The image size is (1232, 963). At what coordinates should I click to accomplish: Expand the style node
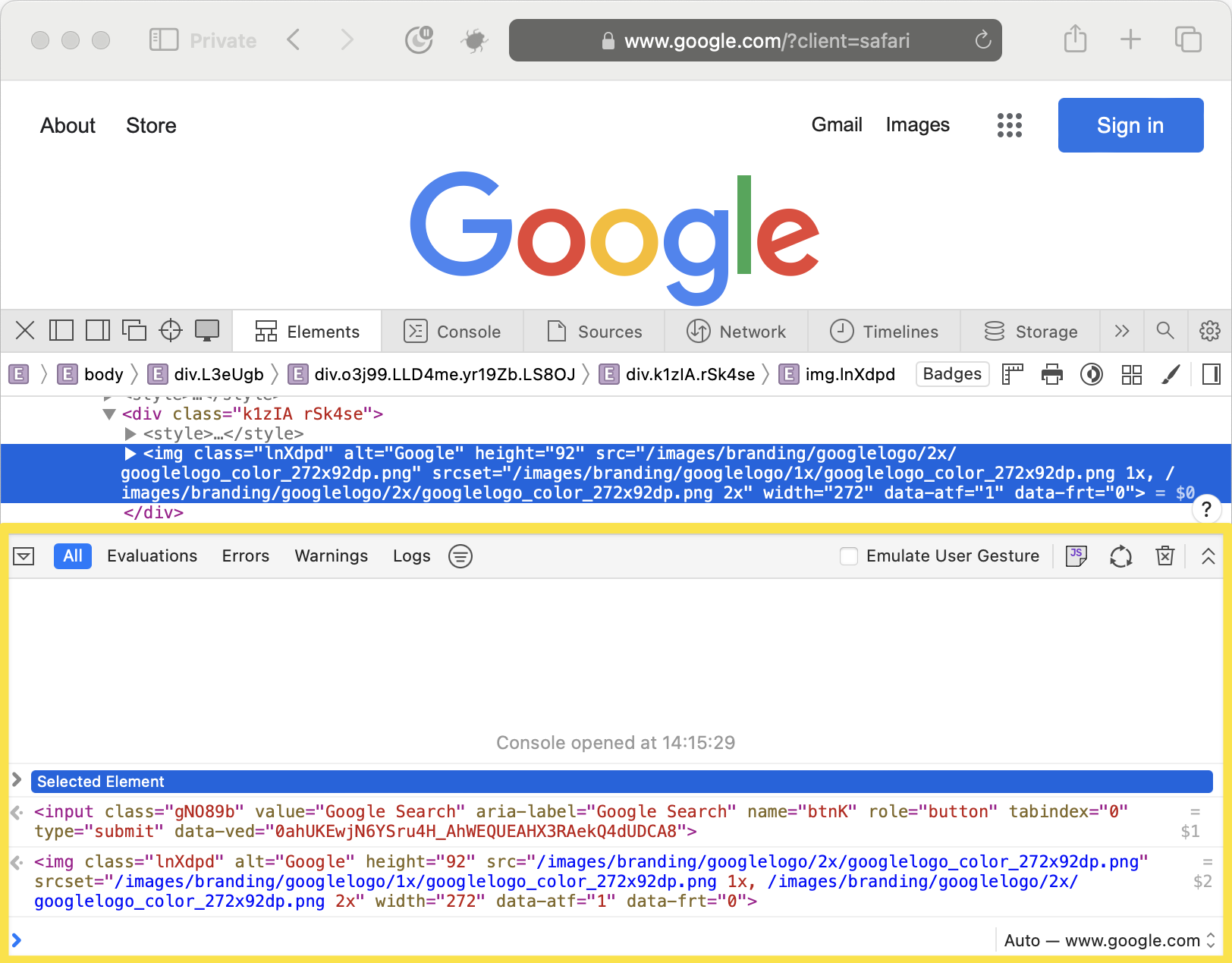pyautogui.click(x=130, y=434)
